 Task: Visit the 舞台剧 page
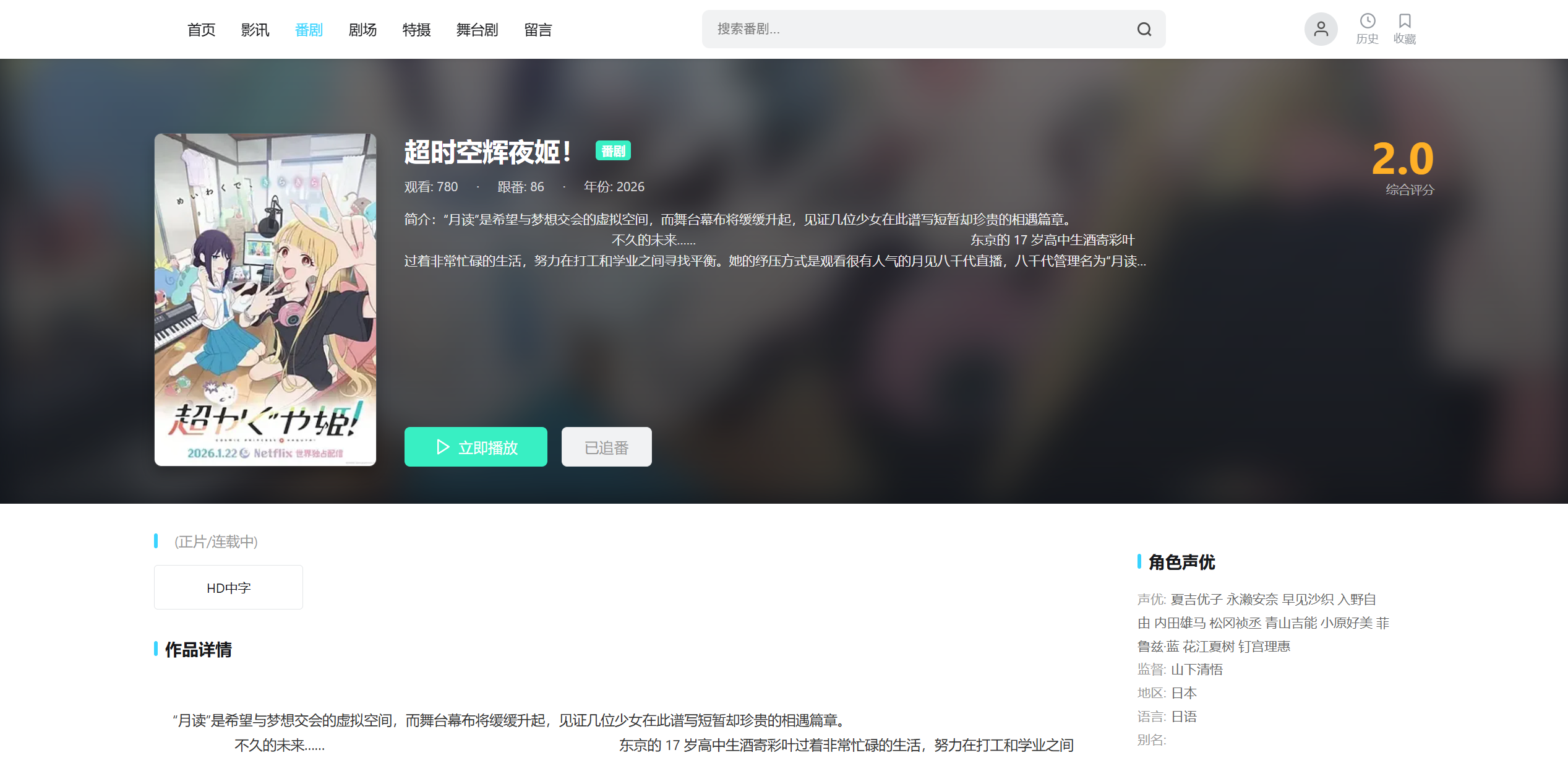coord(477,29)
